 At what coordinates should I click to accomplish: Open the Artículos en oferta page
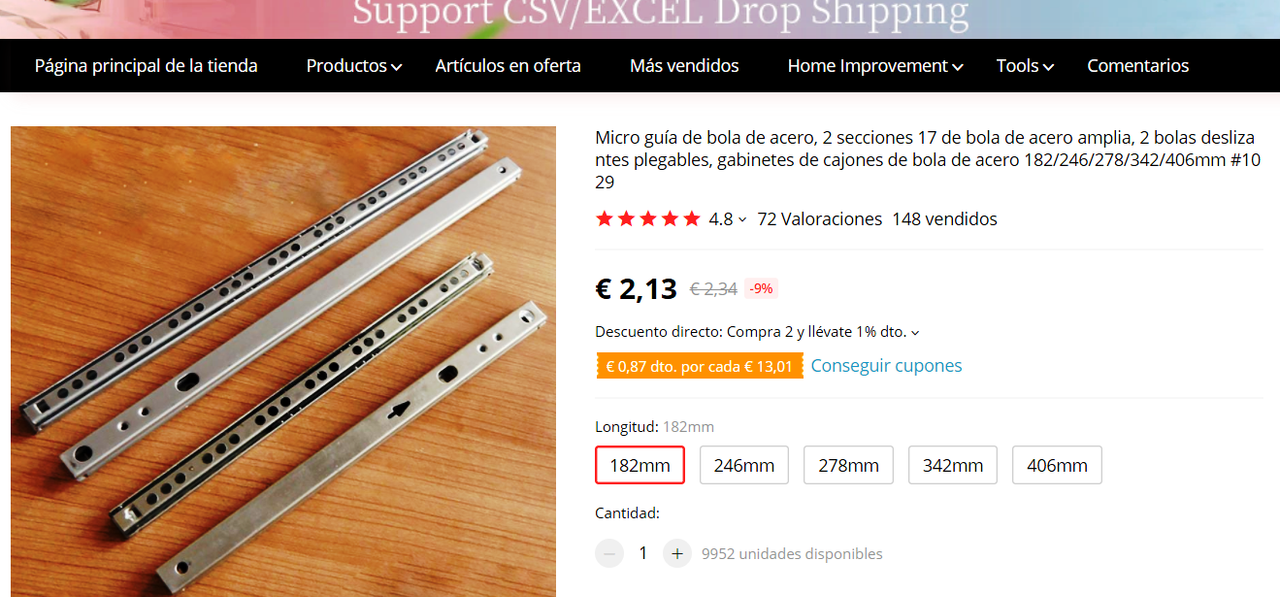pos(508,66)
